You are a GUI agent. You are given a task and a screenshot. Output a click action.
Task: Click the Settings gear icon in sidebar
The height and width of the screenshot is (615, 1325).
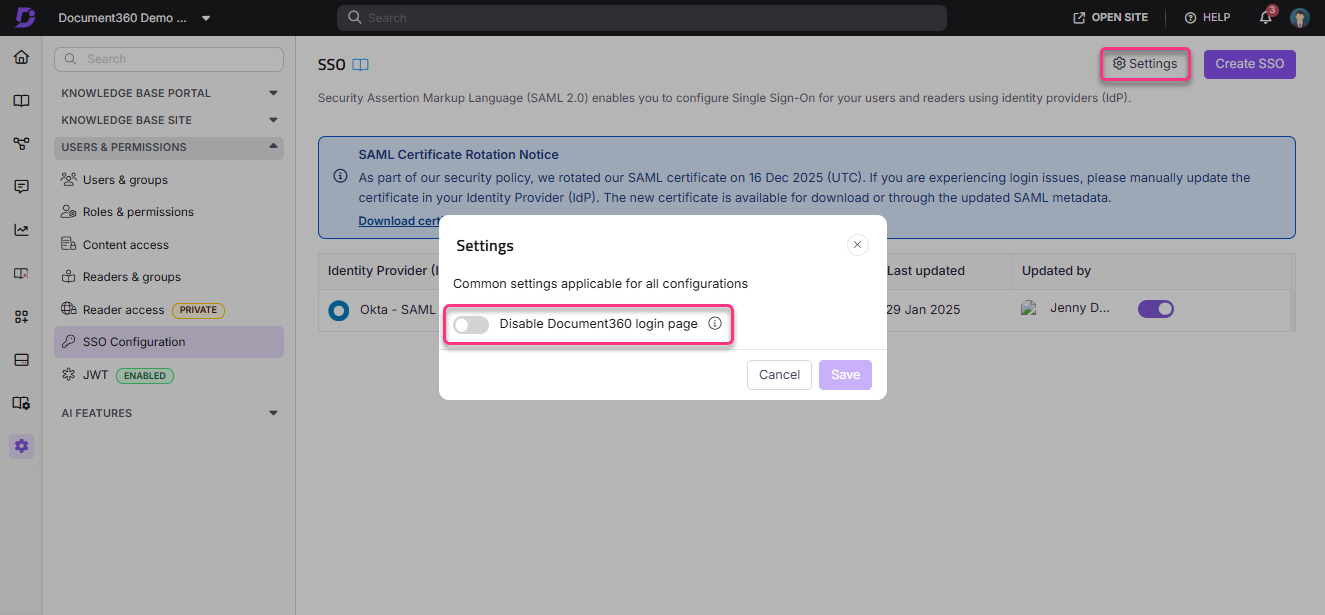point(21,446)
